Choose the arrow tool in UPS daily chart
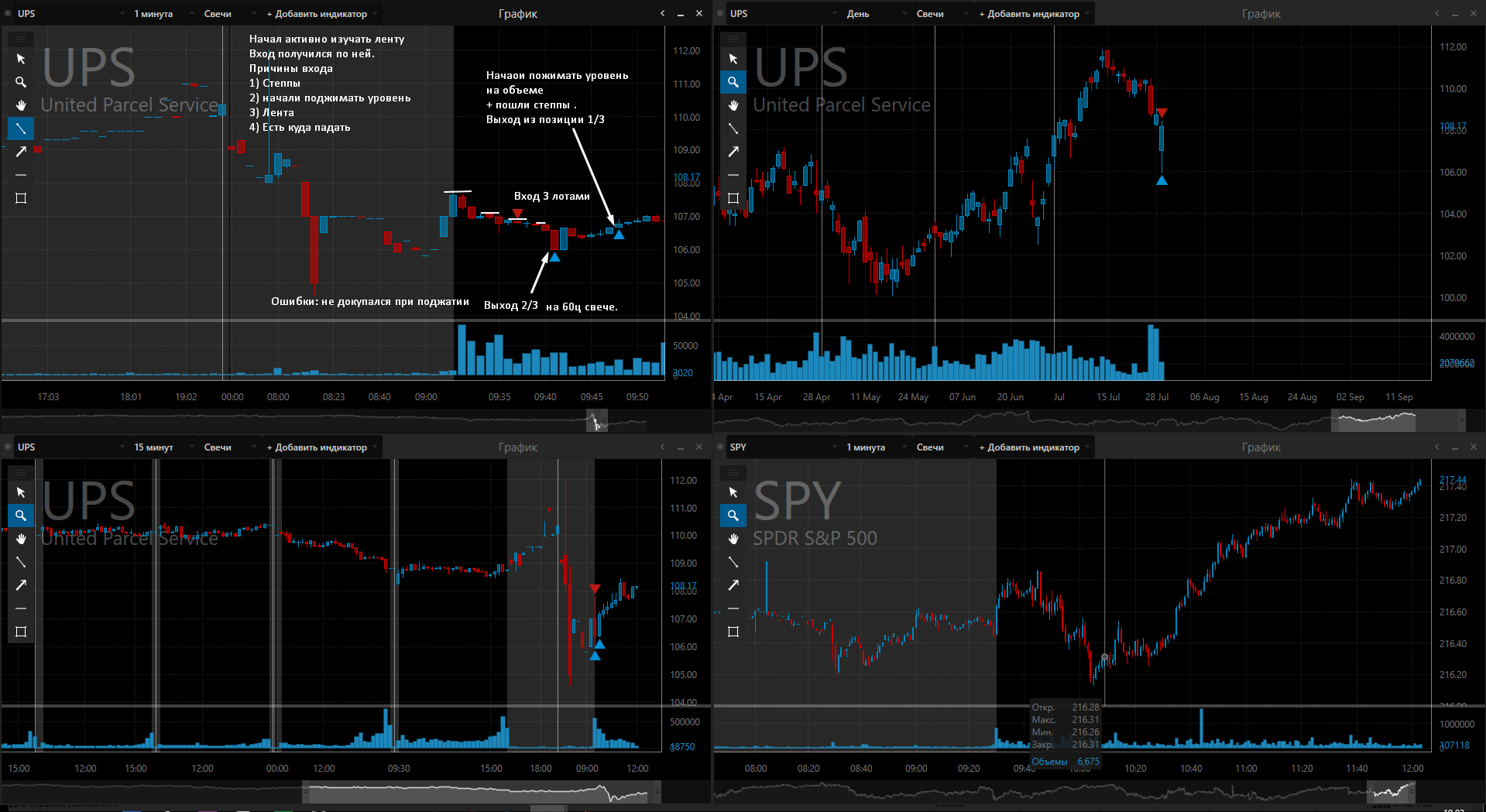This screenshot has width=1486, height=812. [x=733, y=152]
